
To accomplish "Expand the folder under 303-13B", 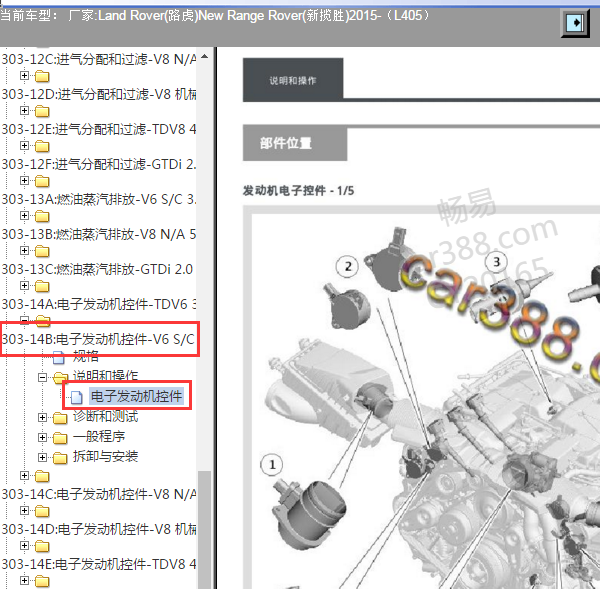I will [x=24, y=250].
